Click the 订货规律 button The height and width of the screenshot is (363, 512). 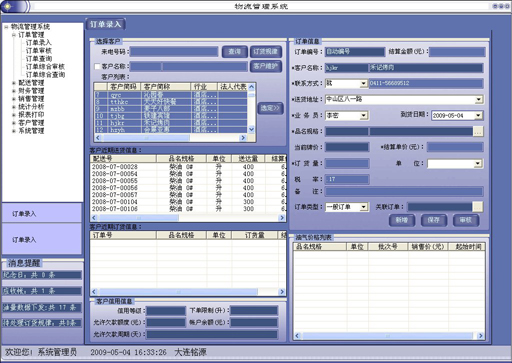[x=266, y=52]
